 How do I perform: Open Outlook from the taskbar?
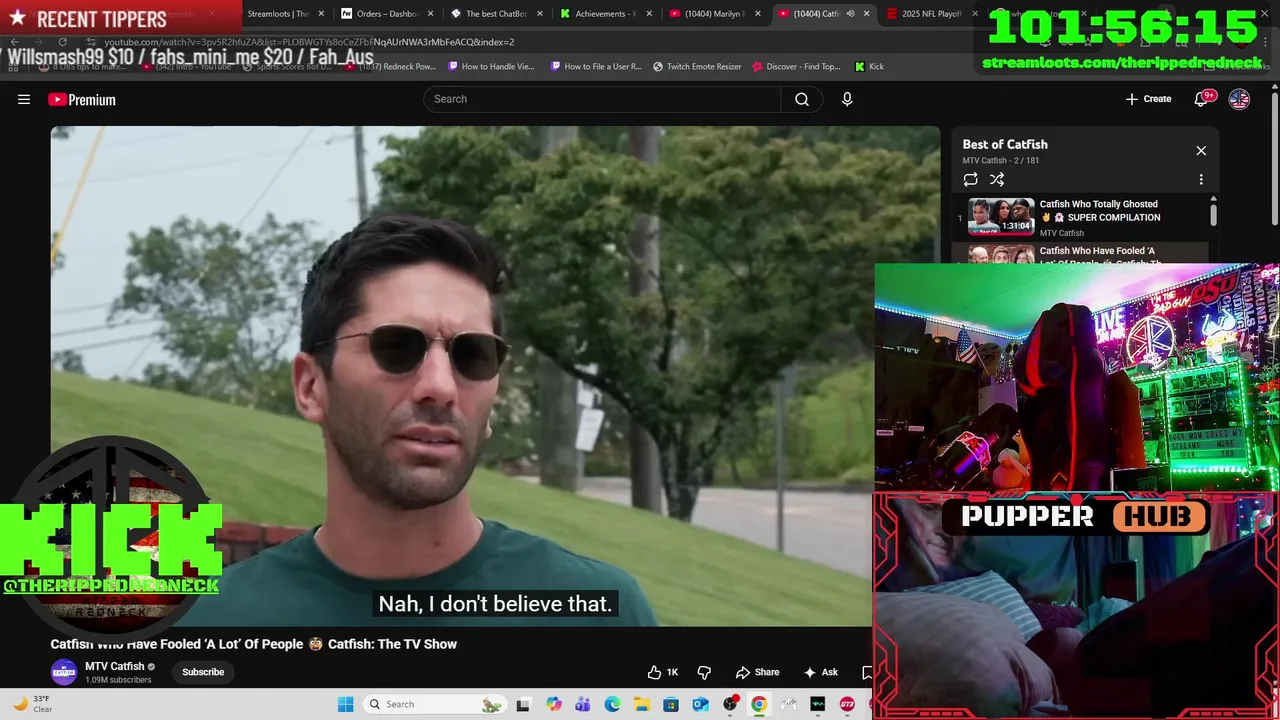click(x=701, y=704)
